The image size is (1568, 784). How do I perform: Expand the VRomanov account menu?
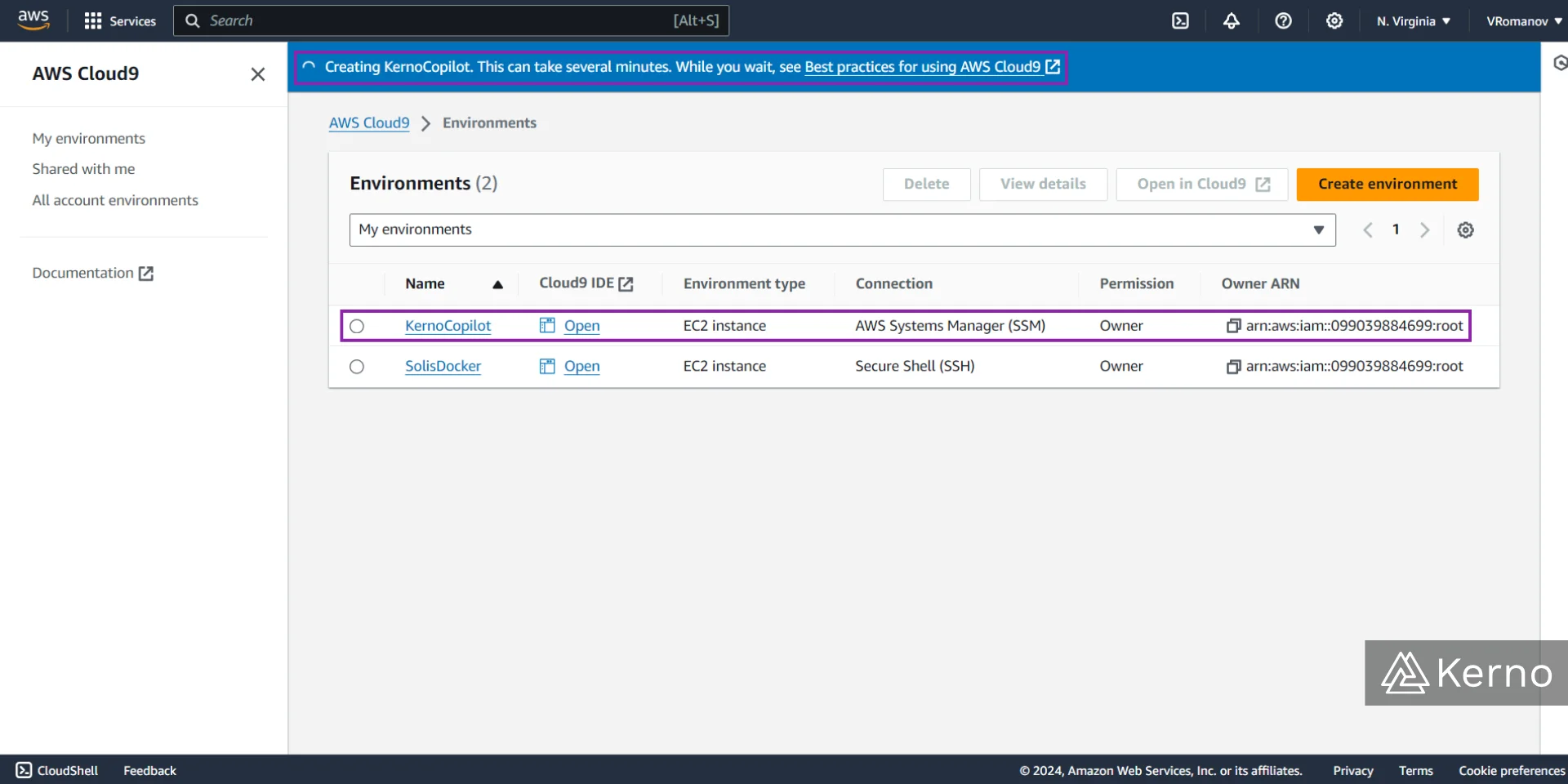point(1523,20)
